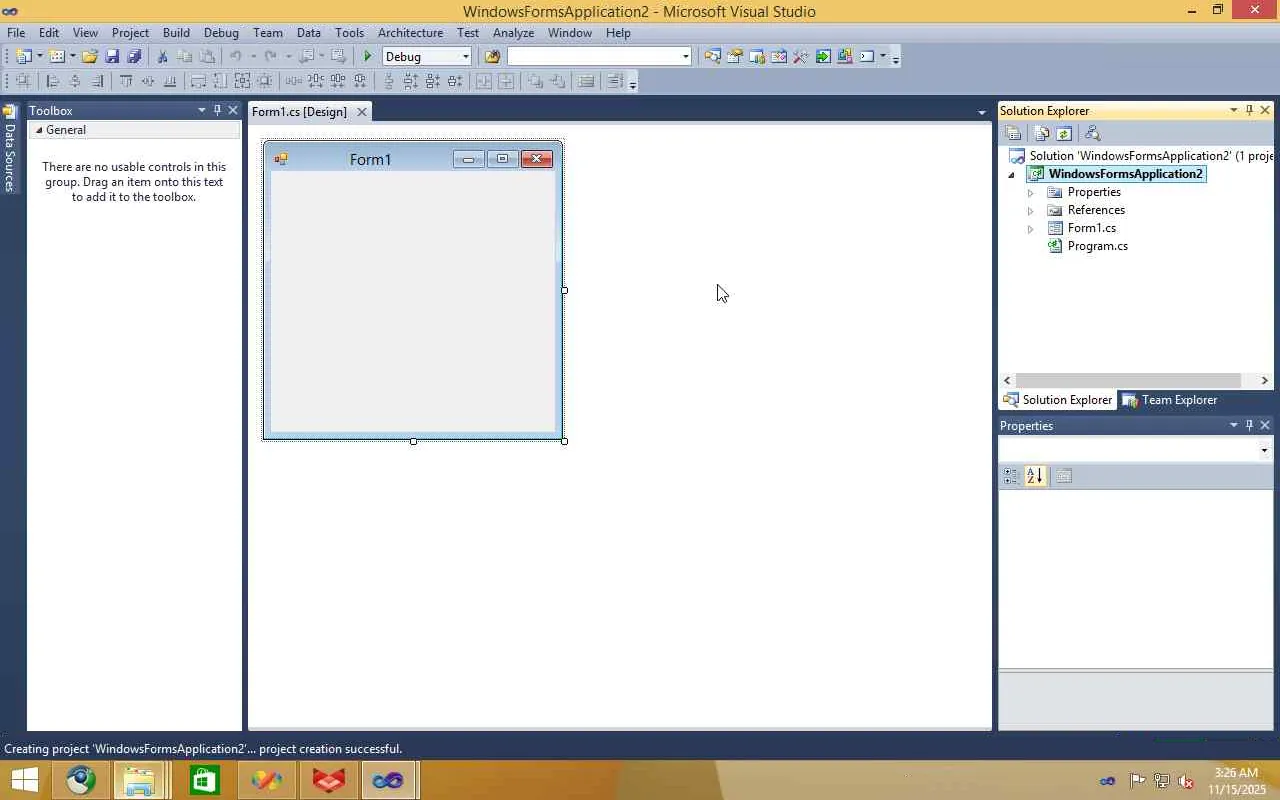Open the Toolbox window position dropdown arrow

coord(201,110)
